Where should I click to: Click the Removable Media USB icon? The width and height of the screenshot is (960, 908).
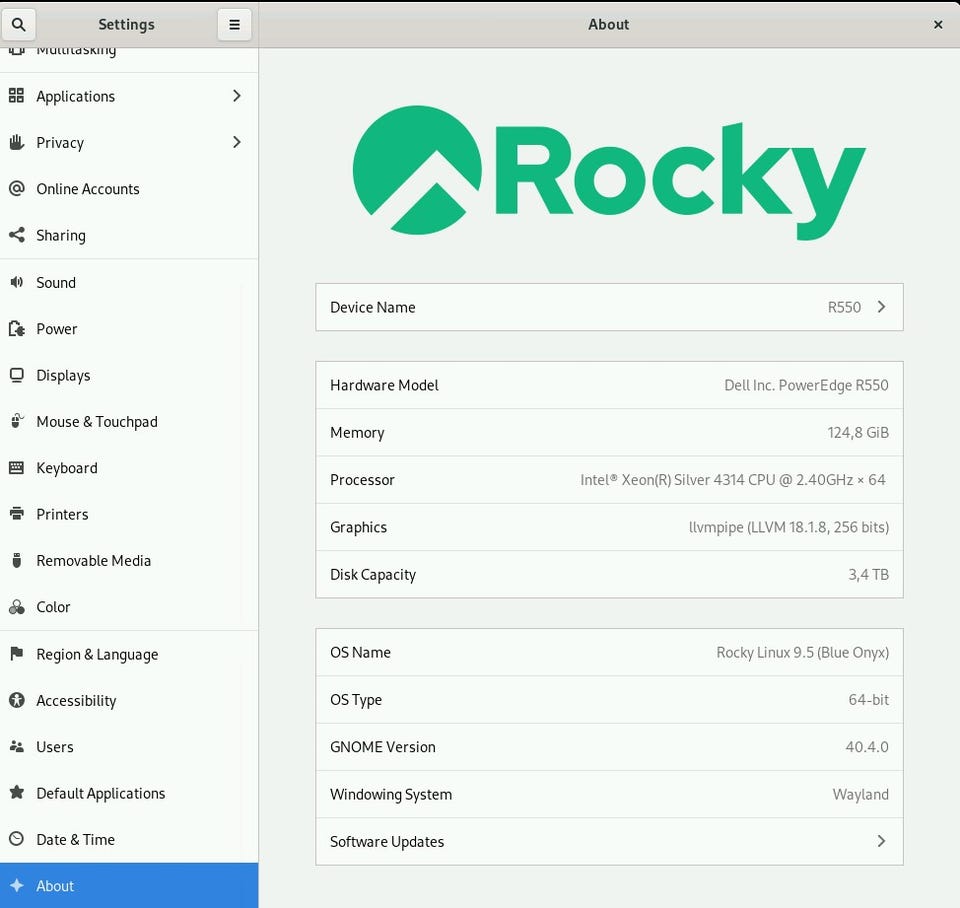pyautogui.click(x=17, y=560)
